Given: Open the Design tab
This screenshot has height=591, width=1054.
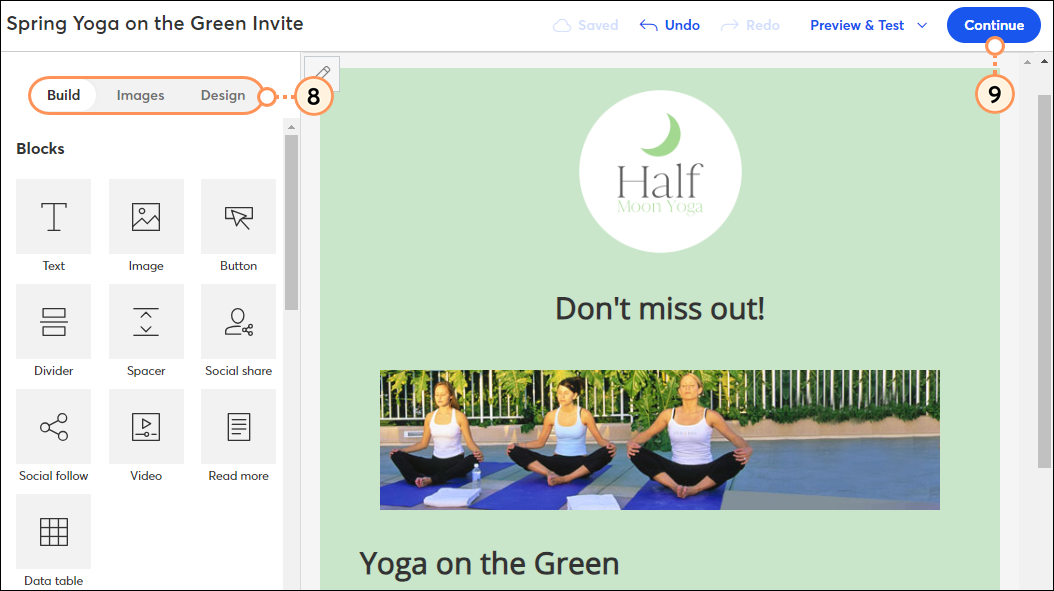Looking at the screenshot, I should click(x=222, y=95).
